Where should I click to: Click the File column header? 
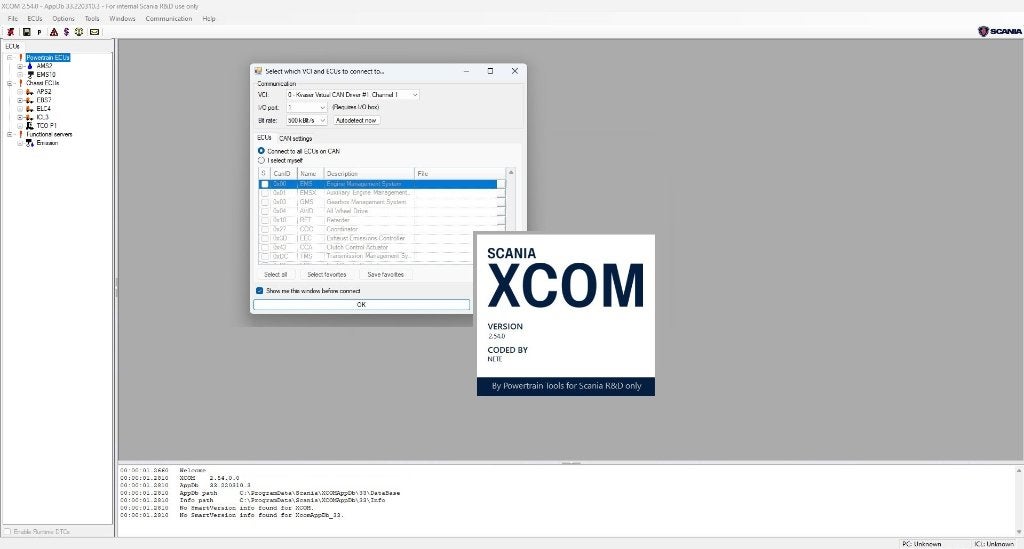[460, 174]
